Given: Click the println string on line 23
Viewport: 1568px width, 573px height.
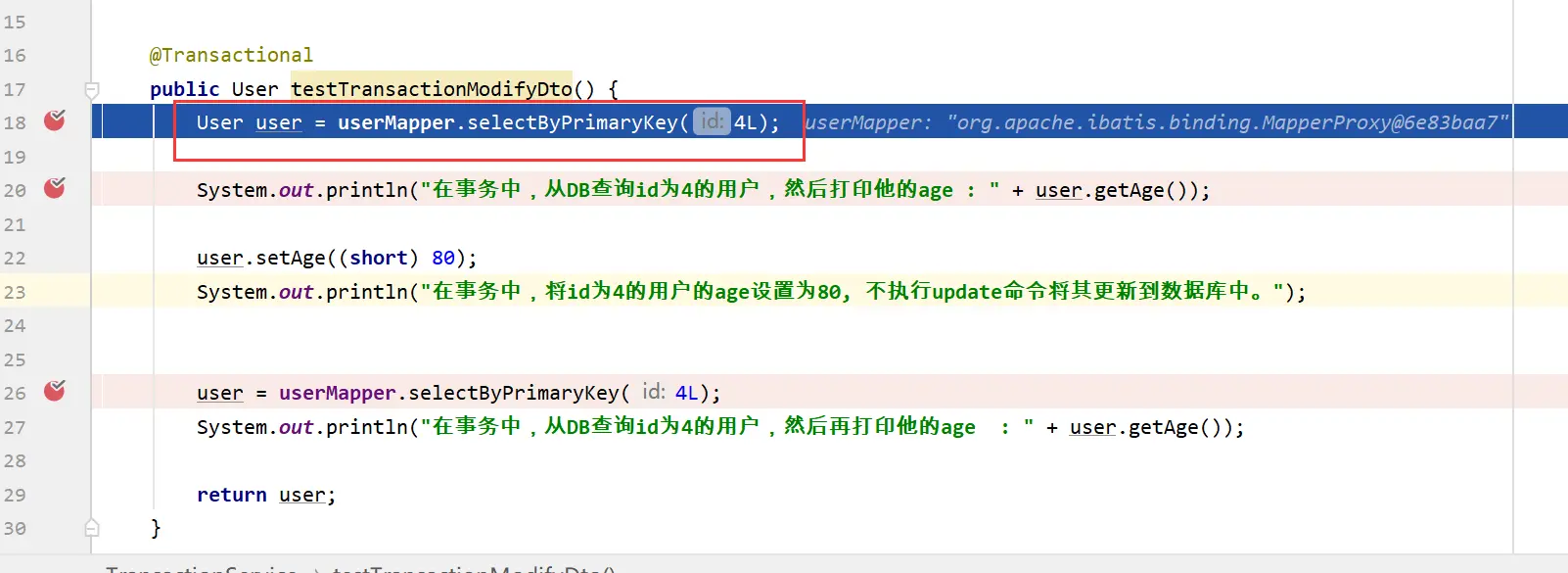Looking at the screenshot, I should click(x=852, y=291).
